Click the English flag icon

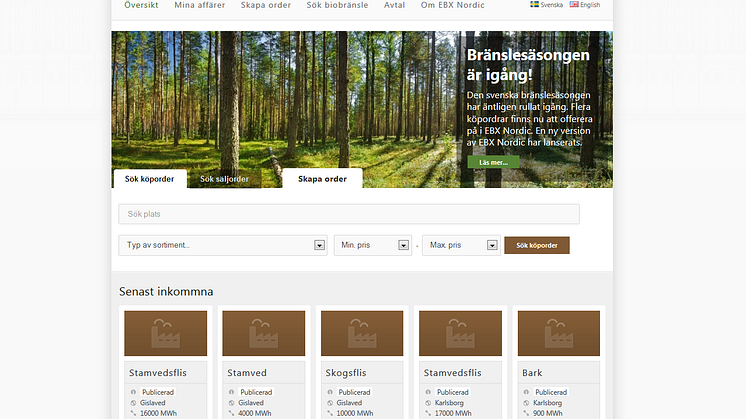point(574,5)
